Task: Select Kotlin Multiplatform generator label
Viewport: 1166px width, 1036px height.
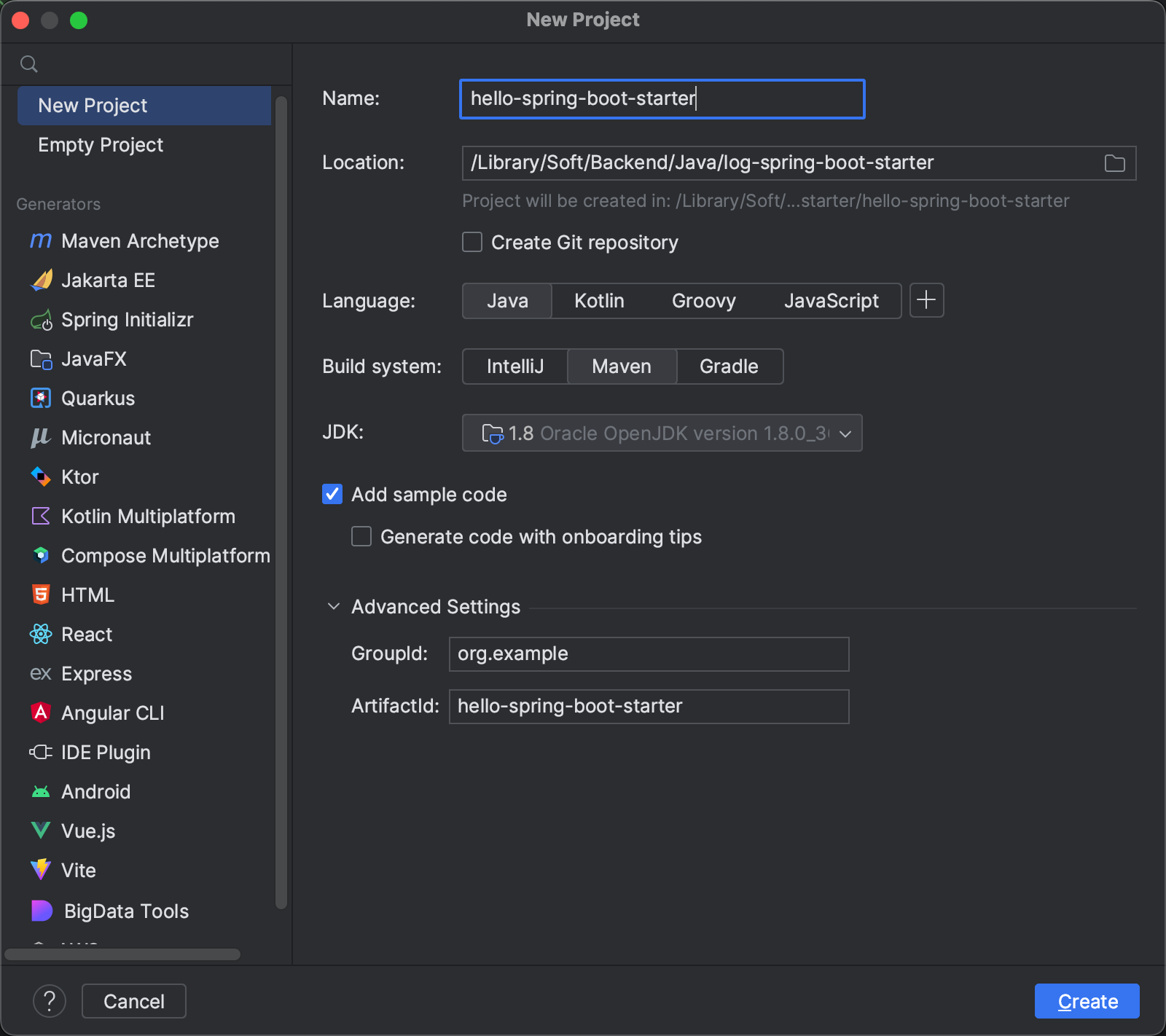Action: tap(148, 517)
